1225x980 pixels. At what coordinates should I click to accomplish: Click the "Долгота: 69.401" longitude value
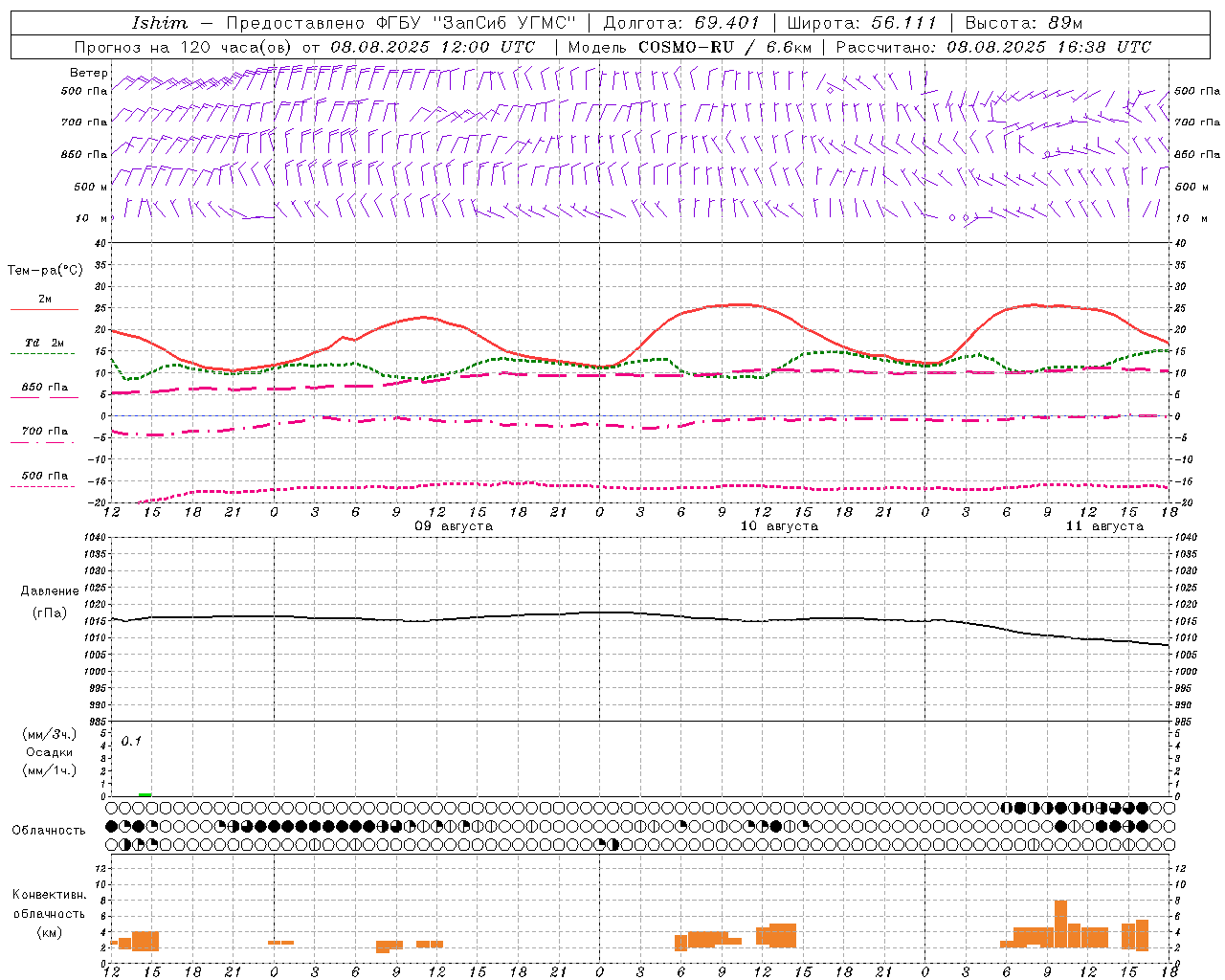(x=681, y=23)
